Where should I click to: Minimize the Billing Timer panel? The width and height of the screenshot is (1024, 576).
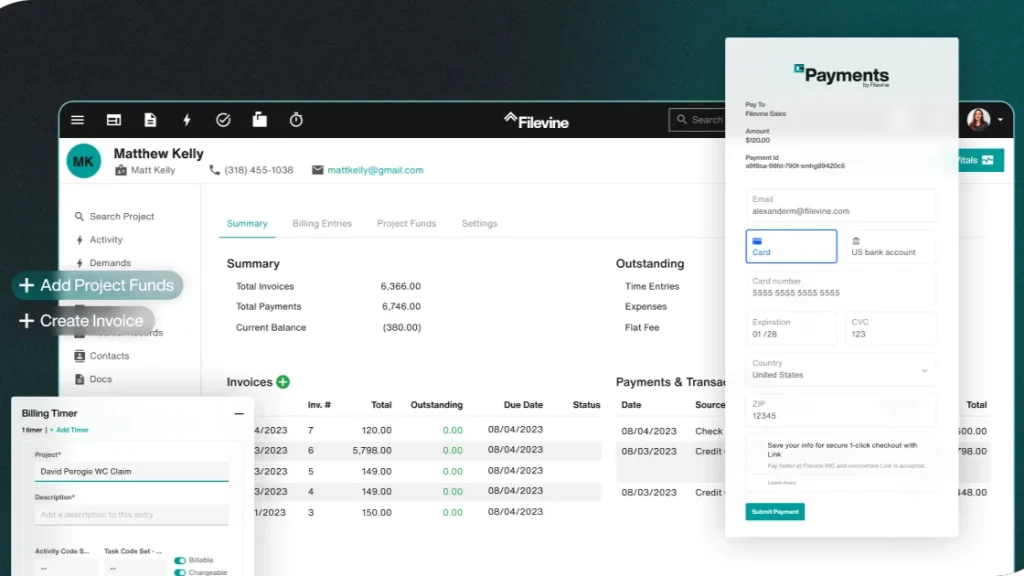point(239,413)
